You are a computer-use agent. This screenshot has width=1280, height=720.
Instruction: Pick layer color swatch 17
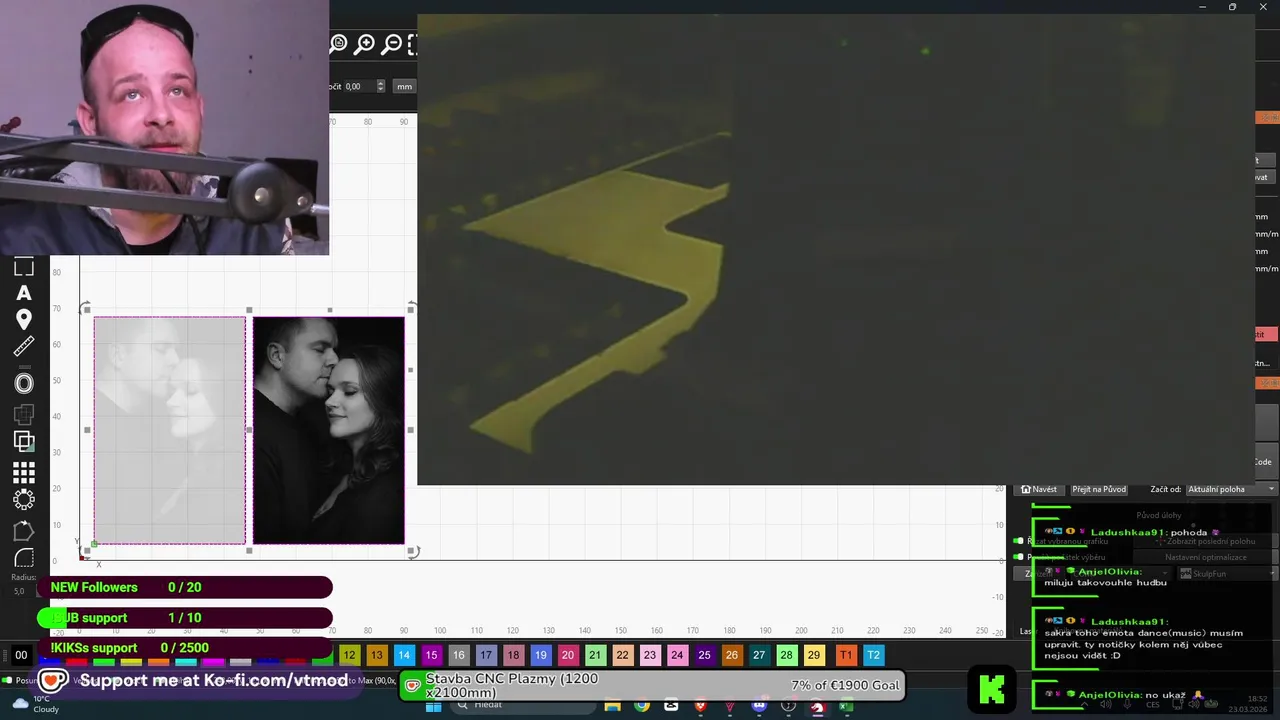click(x=486, y=655)
